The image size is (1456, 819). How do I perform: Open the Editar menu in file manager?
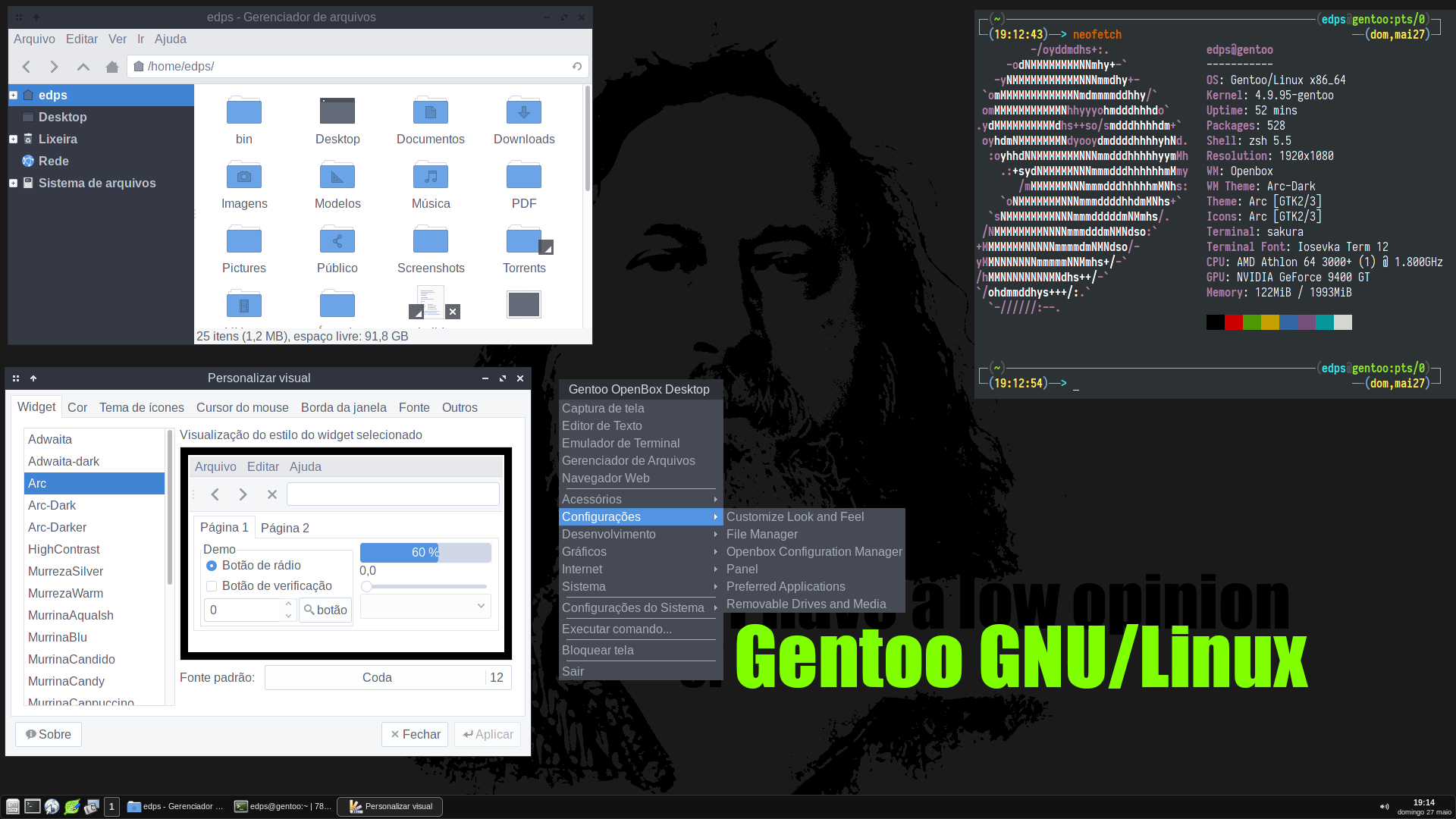pos(82,39)
